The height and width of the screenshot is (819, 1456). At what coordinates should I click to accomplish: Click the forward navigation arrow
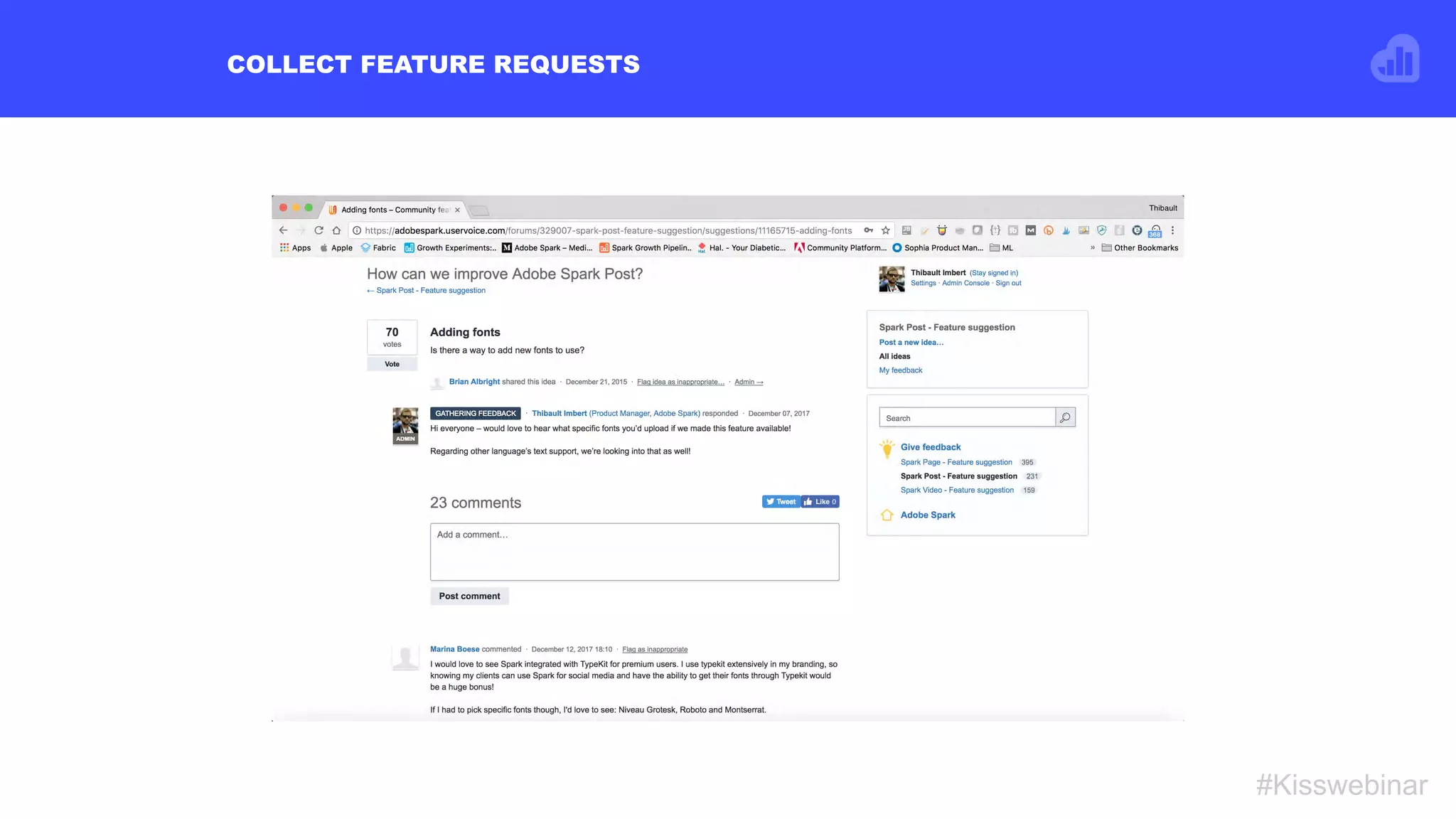(301, 230)
